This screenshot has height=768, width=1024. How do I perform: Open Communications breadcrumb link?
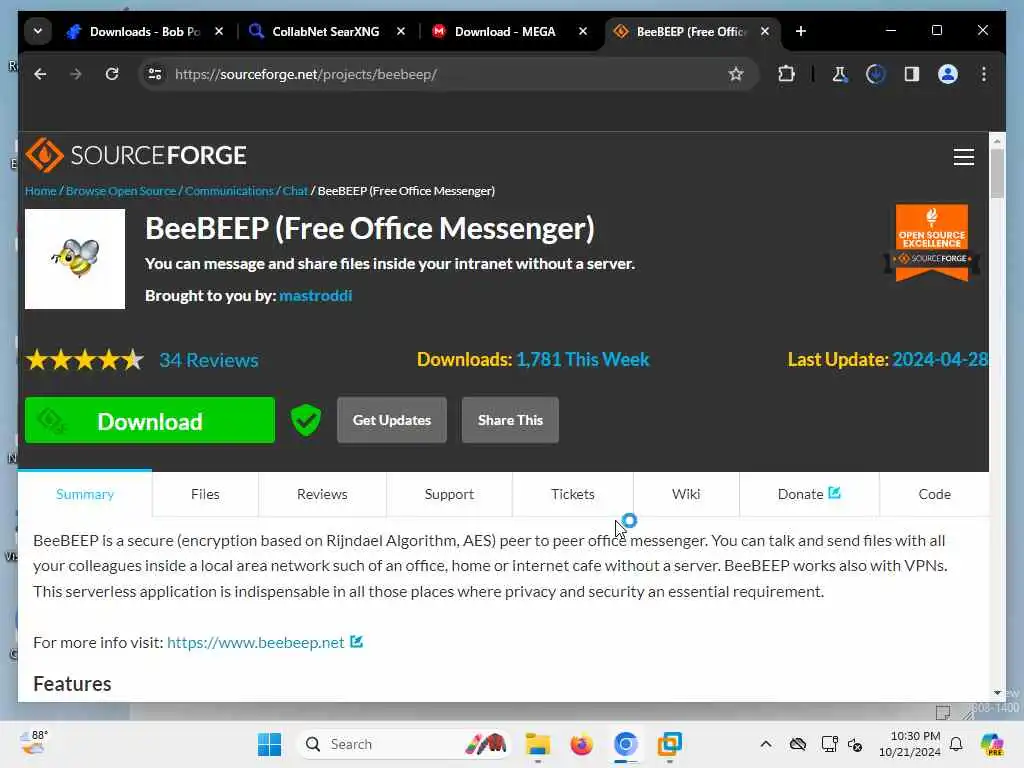[x=229, y=191]
